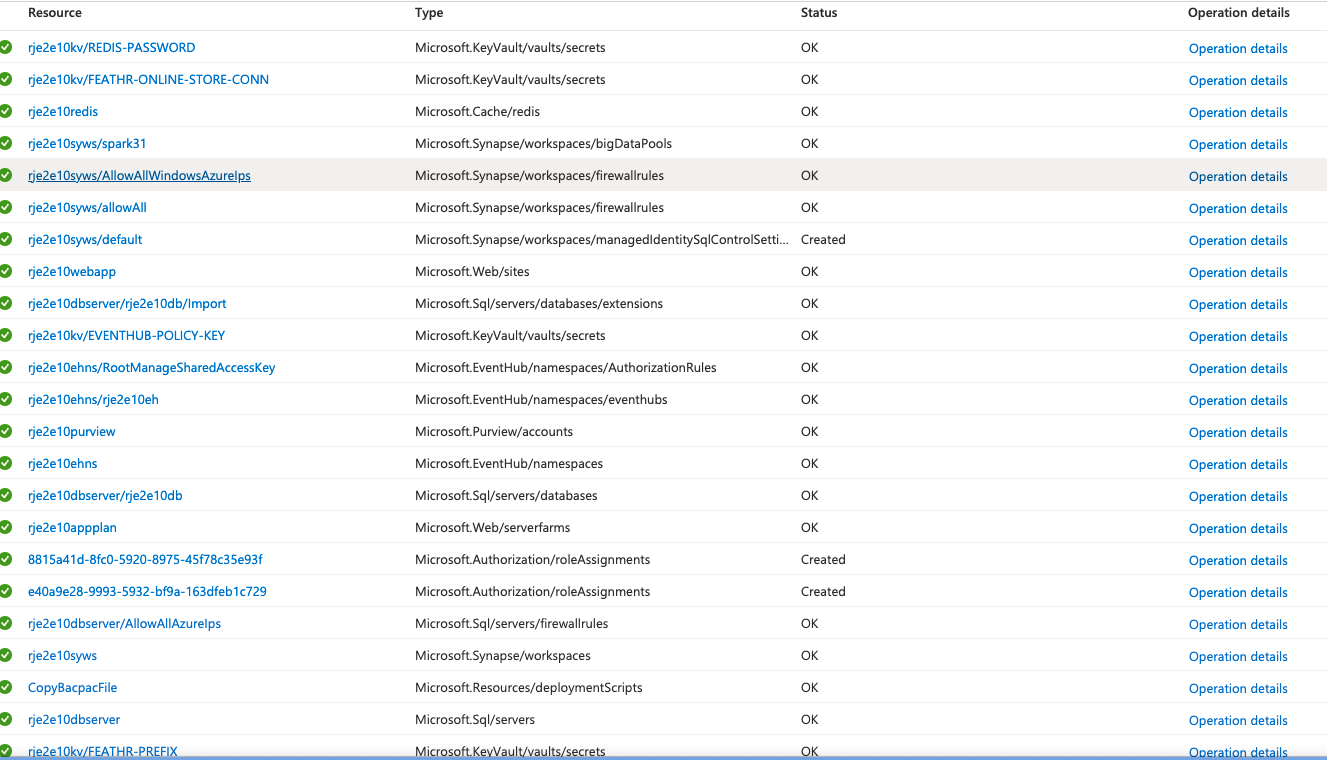Screen dimensions: 1327x760
Task: Open Operation details for rje2e10syws/default
Action: tap(1237, 241)
